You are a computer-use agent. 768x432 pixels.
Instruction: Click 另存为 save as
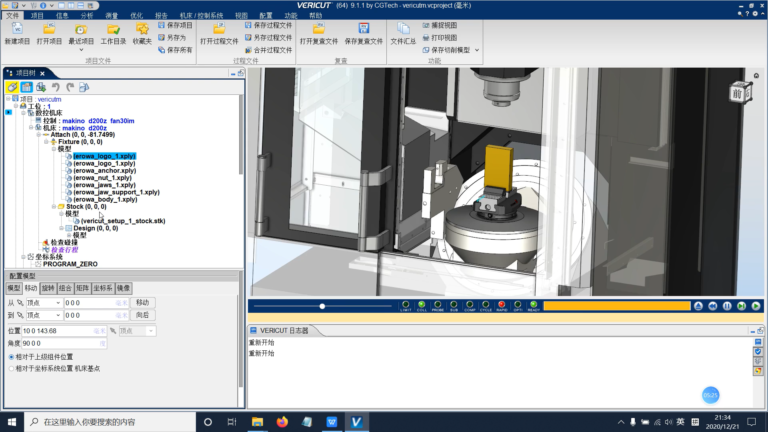172,37
